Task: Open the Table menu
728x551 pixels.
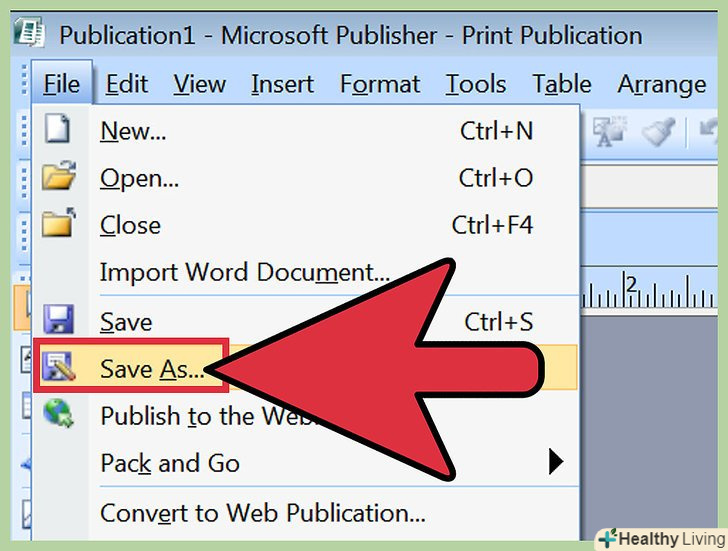Action: 562,84
